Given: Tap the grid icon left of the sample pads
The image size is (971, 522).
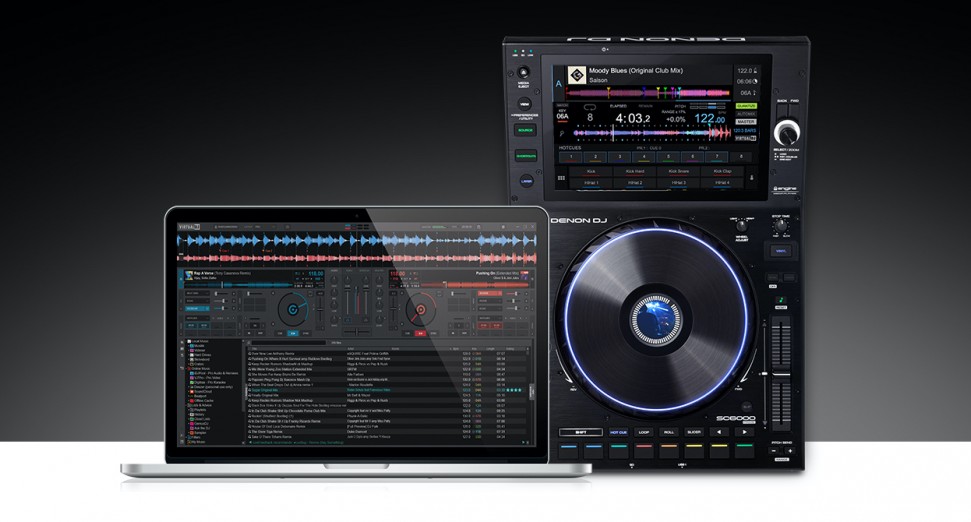Looking at the screenshot, I should pos(562,178).
